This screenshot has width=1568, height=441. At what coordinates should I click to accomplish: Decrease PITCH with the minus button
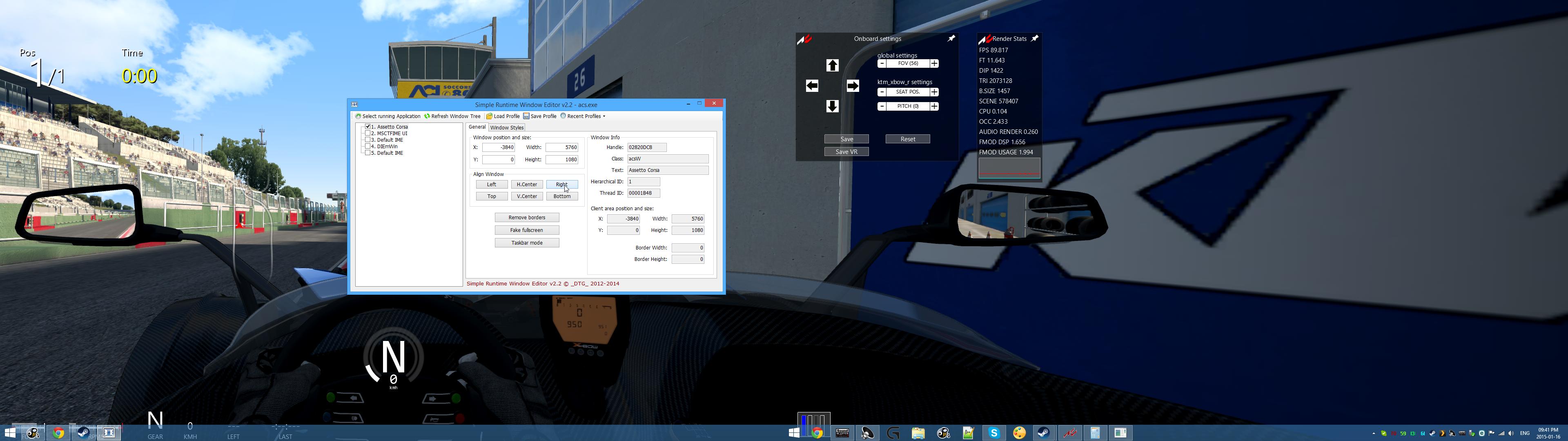(x=882, y=107)
